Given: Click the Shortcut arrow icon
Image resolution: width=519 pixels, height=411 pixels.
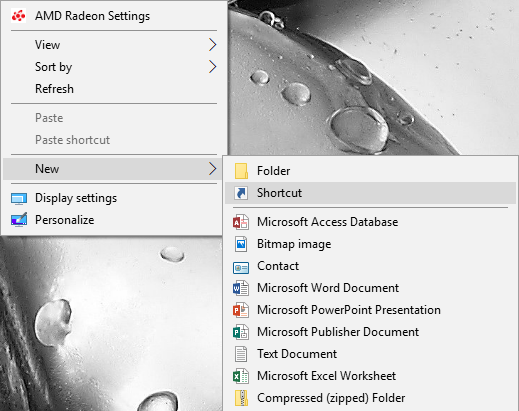Looking at the screenshot, I should [241, 193].
